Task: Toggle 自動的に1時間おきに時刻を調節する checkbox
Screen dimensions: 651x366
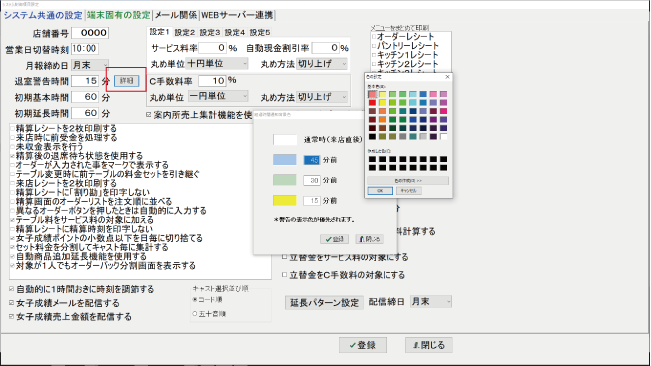Action: click(x=12, y=289)
